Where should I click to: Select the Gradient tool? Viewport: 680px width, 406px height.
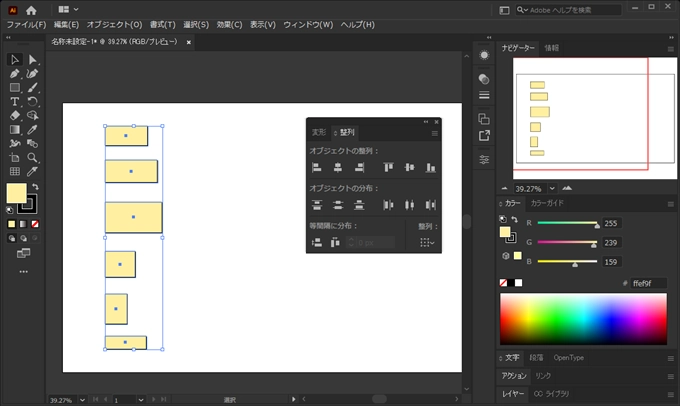pyautogui.click(x=15, y=130)
